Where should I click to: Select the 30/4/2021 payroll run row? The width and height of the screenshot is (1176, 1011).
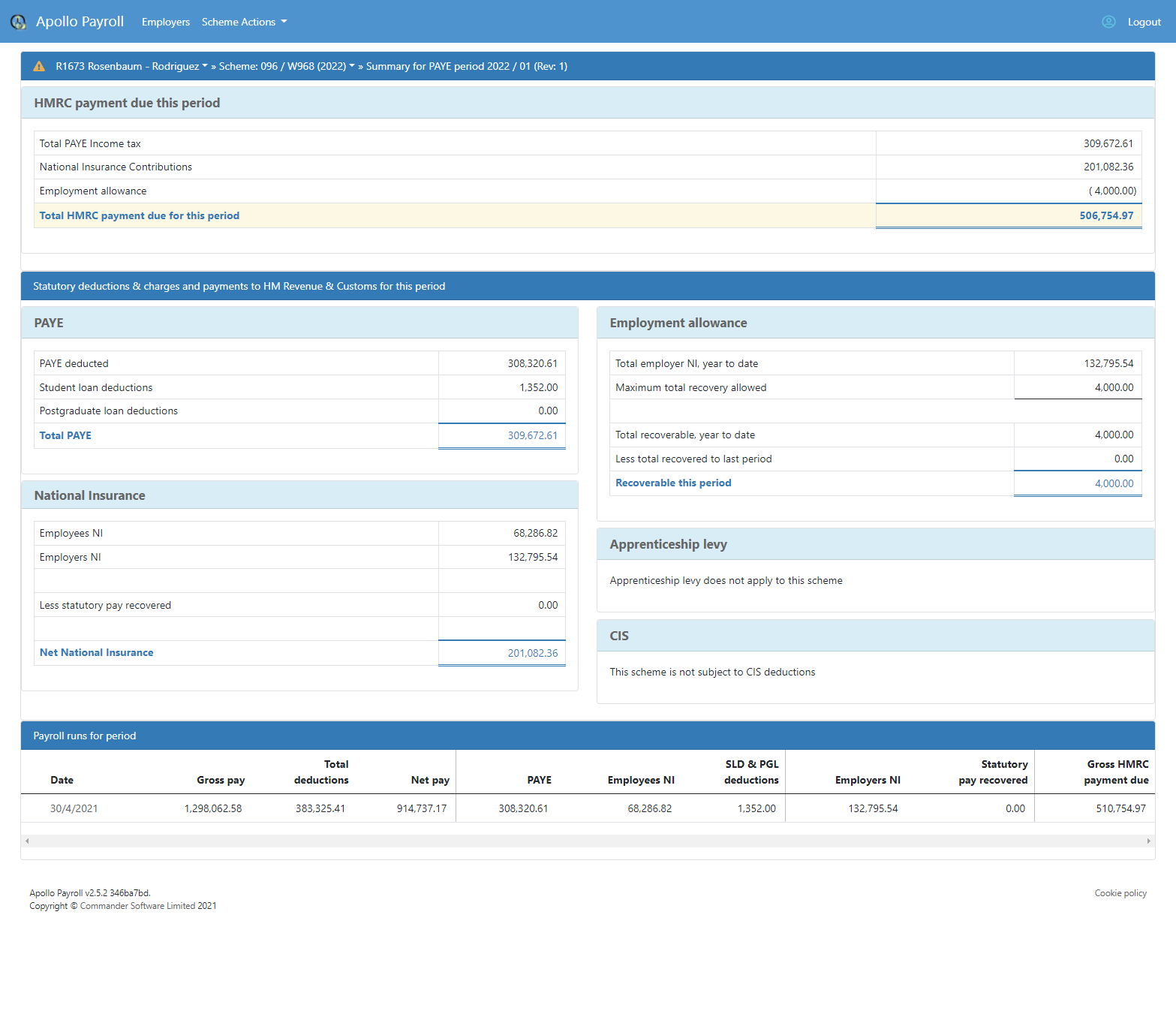coord(74,808)
